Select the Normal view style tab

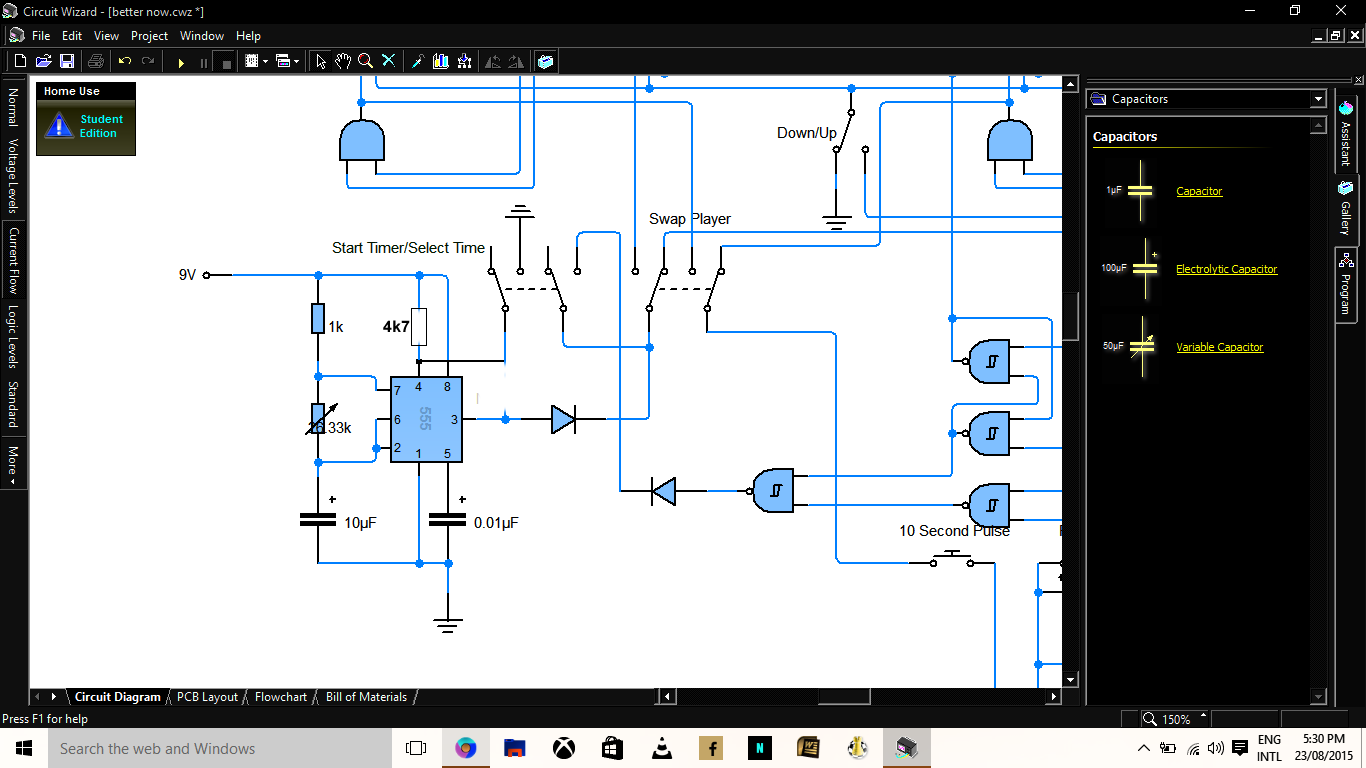pos(13,106)
